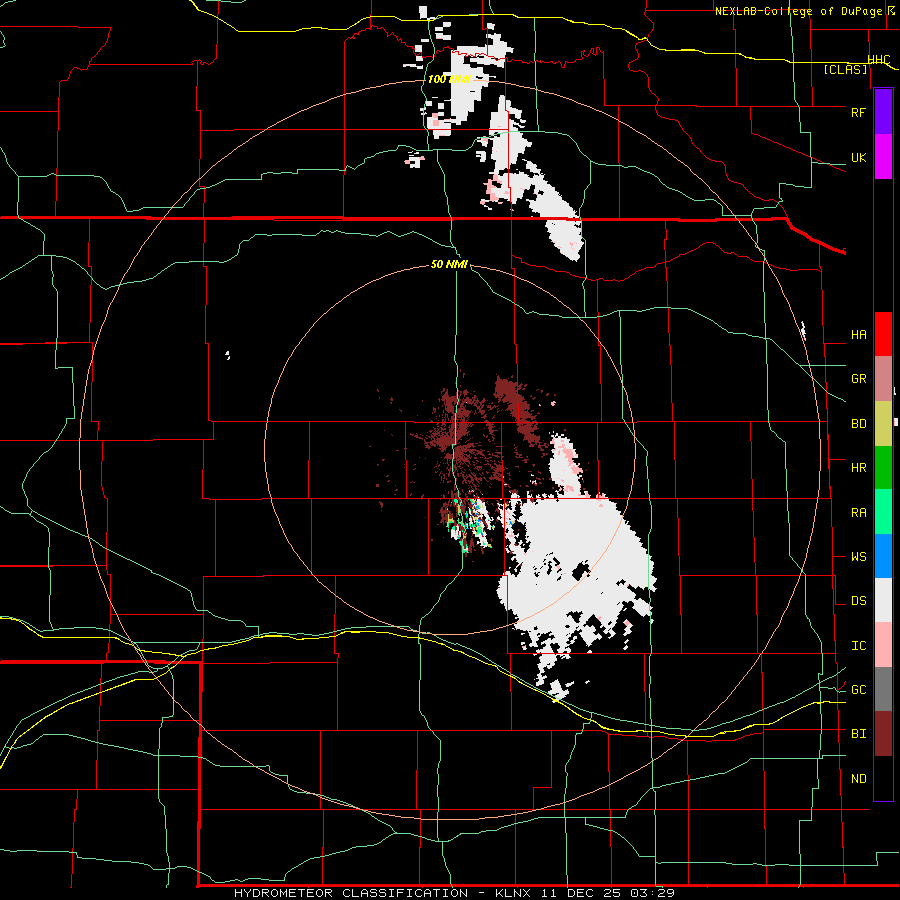Click the 50 NMI range ring label
Viewport: 900px width, 900px height.
click(449, 264)
